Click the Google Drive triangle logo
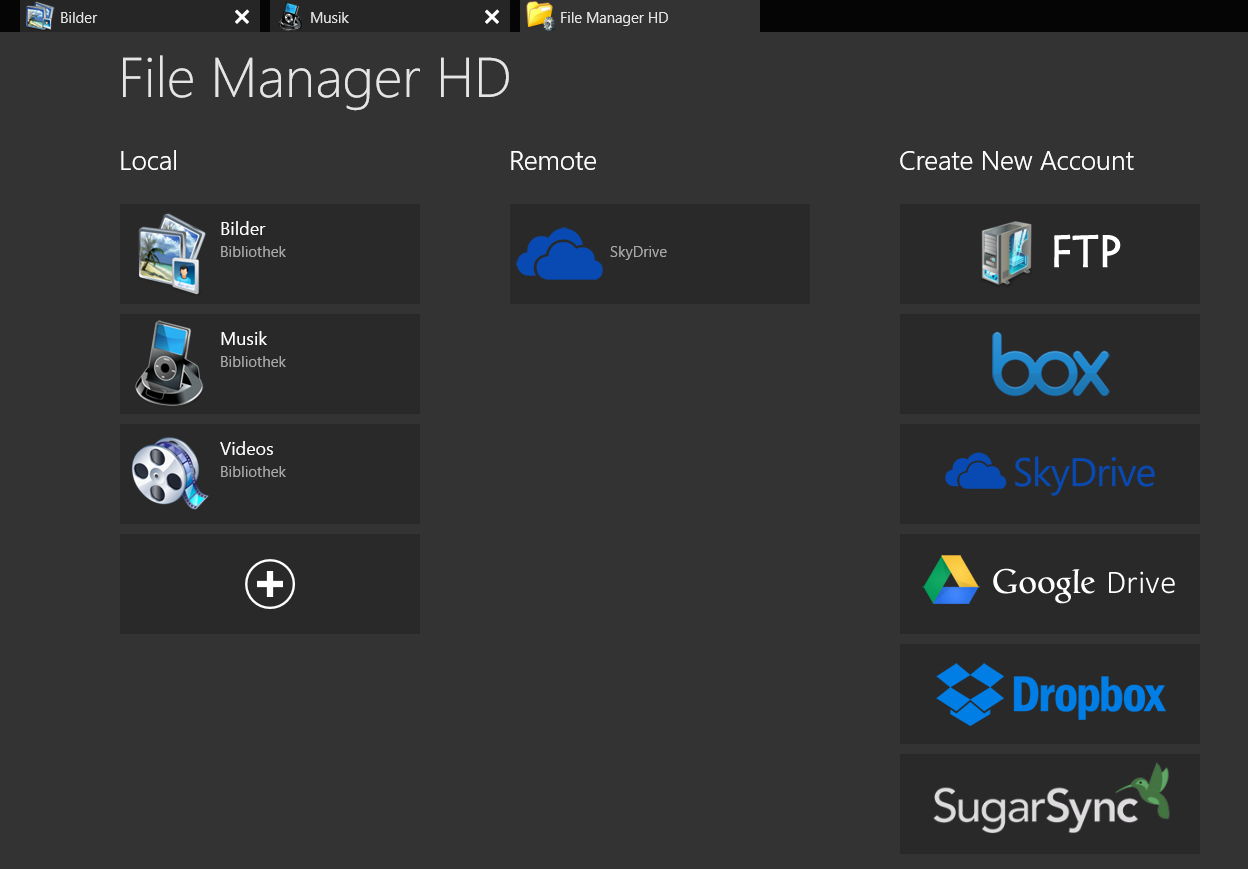The height and width of the screenshot is (869, 1248). click(x=951, y=580)
